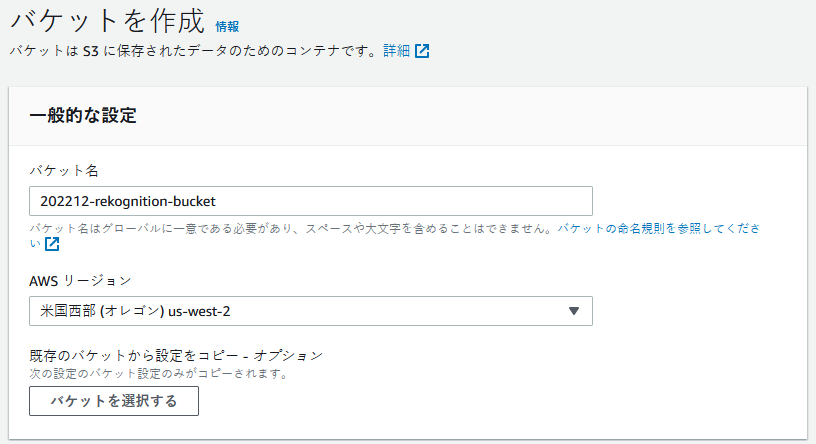Image resolution: width=816 pixels, height=444 pixels.
Task: Click the external-link icon next to 詳細
Action: [422, 51]
